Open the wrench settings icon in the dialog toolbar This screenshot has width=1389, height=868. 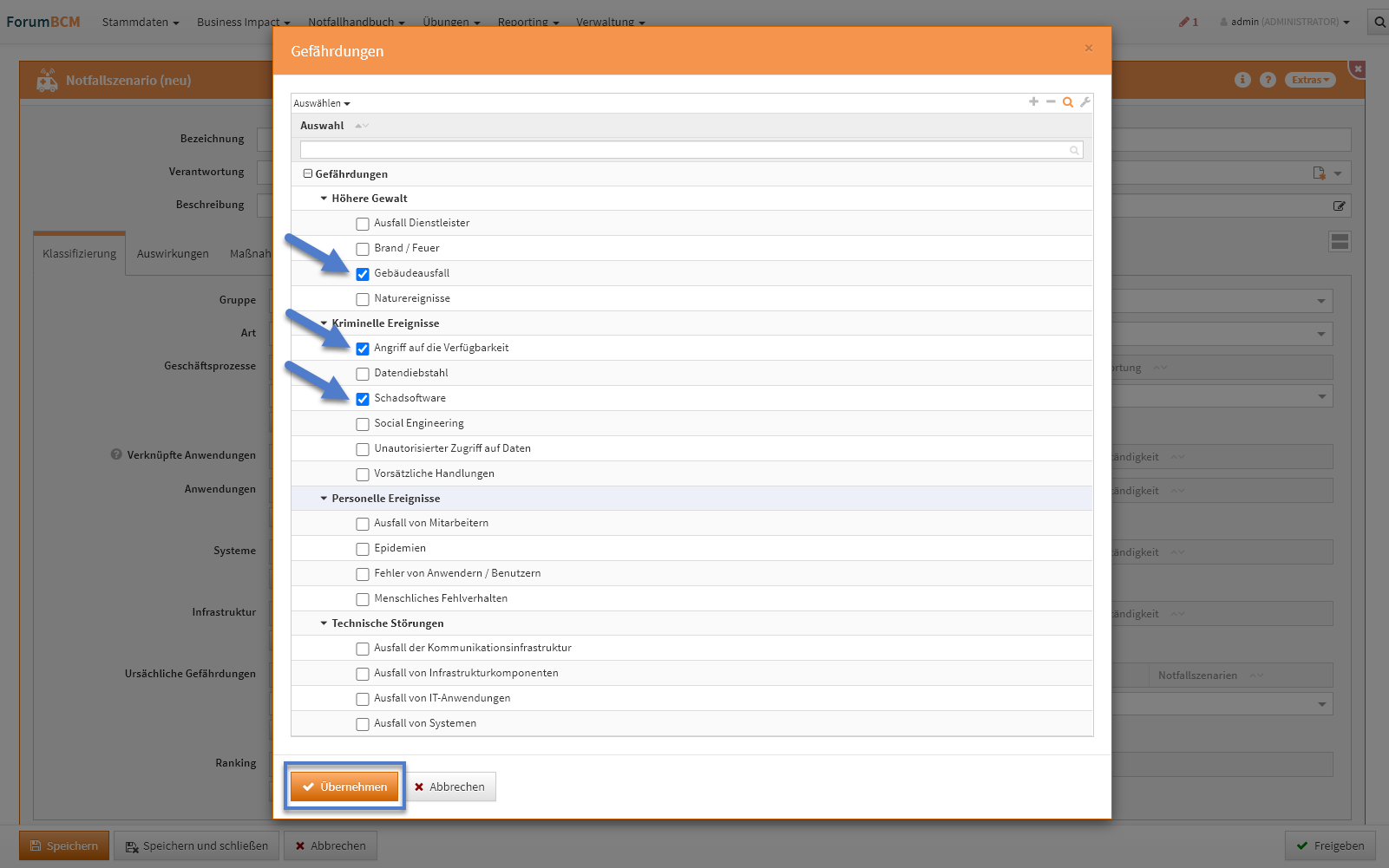click(1084, 102)
